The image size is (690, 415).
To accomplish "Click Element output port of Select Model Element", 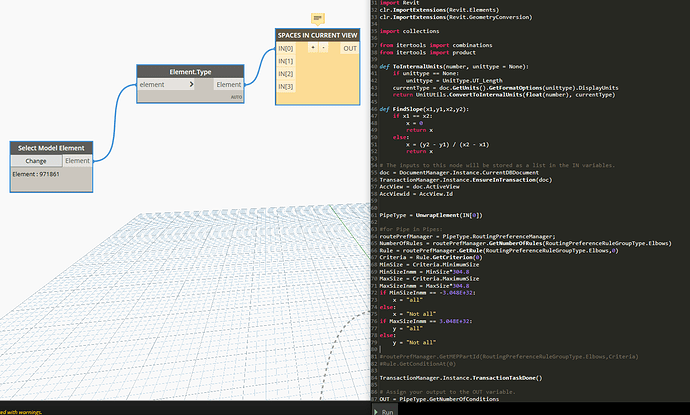I will click(x=77, y=161).
